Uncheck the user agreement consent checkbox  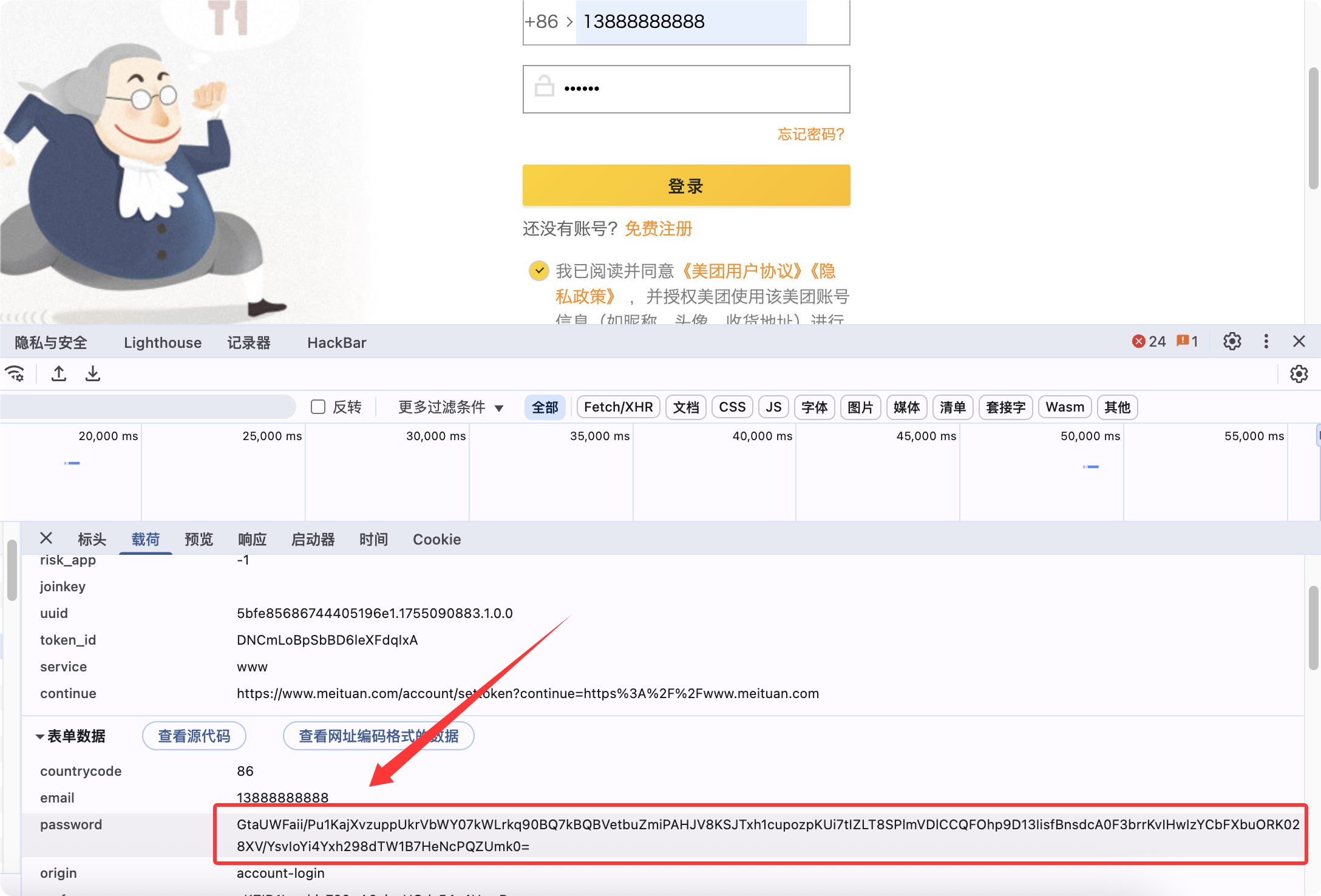(538, 271)
